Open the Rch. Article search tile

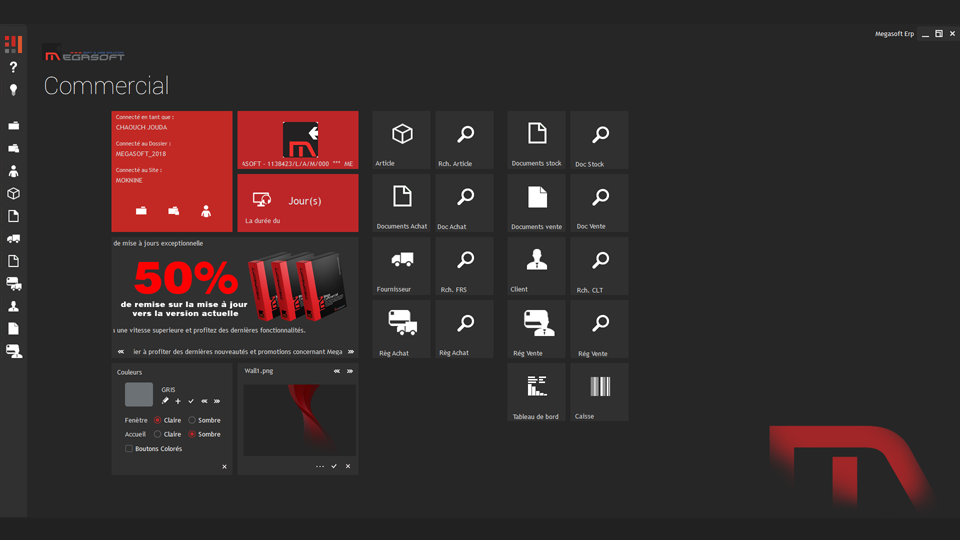click(x=465, y=140)
